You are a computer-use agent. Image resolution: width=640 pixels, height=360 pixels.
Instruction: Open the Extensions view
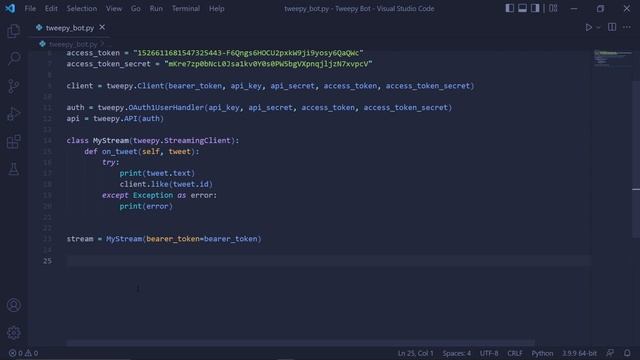[13, 142]
